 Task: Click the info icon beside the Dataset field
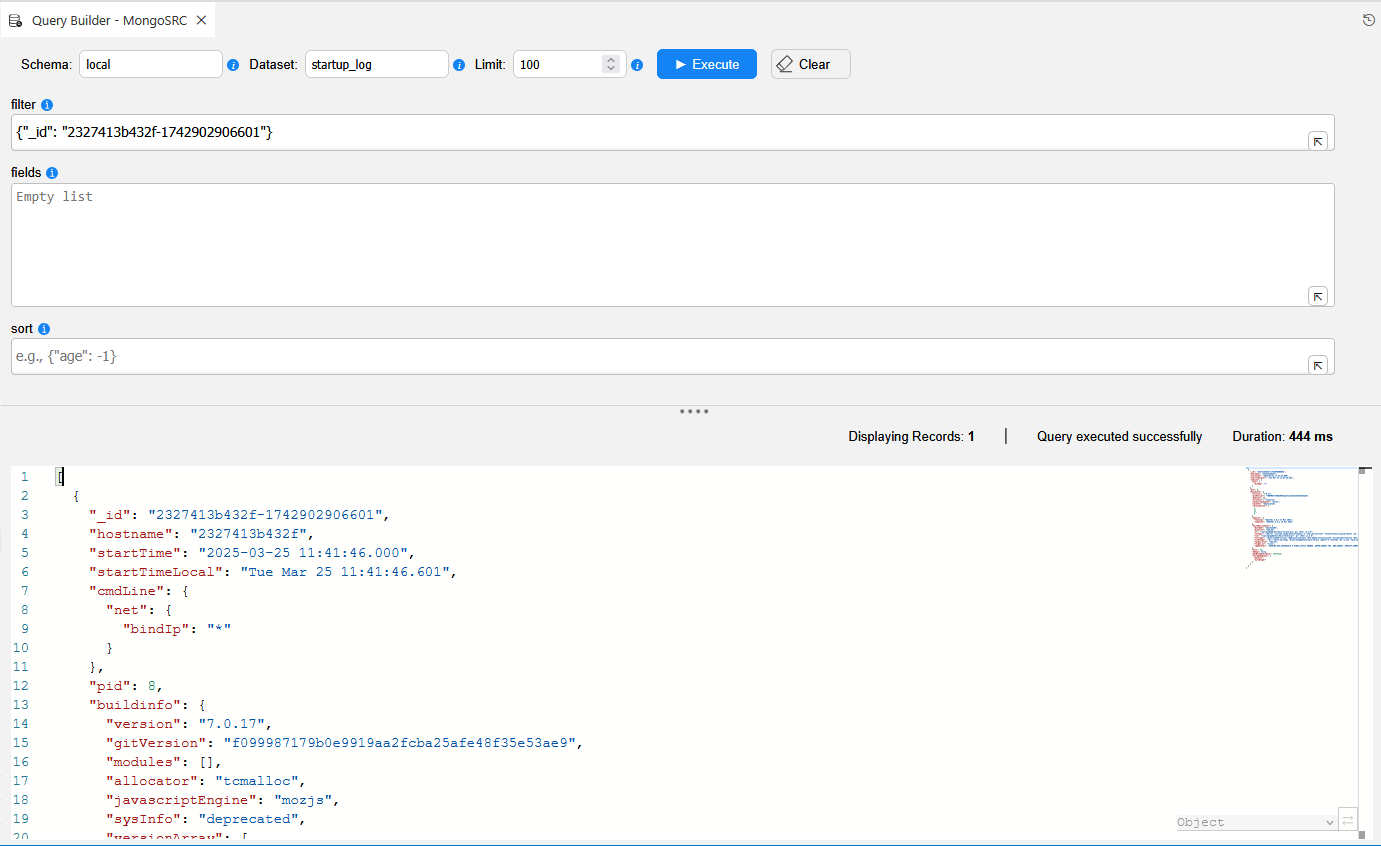(459, 65)
